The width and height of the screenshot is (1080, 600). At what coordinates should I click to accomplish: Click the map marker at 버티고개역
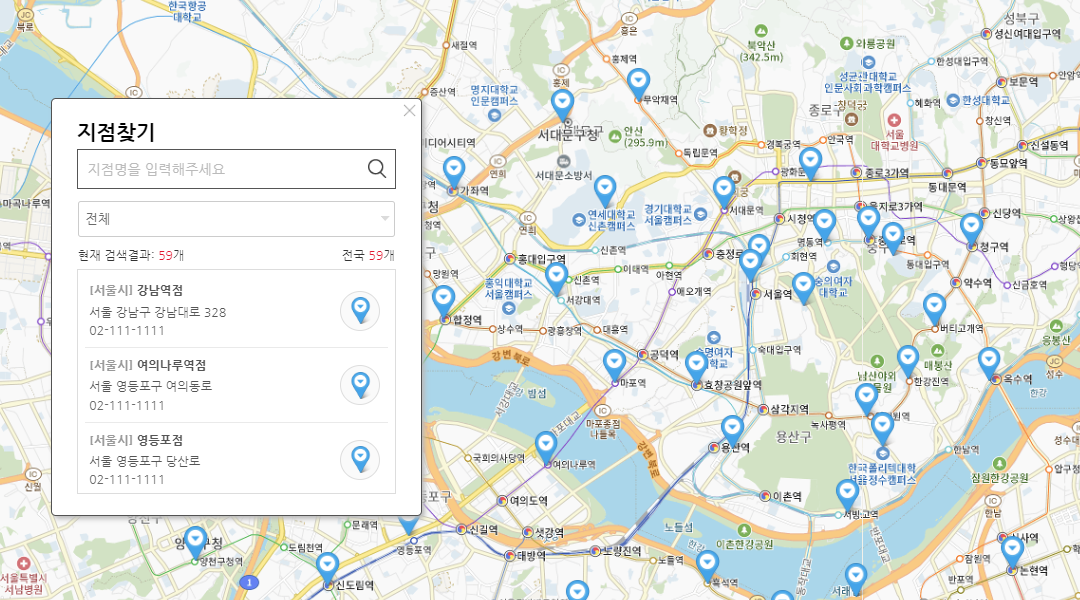click(934, 309)
